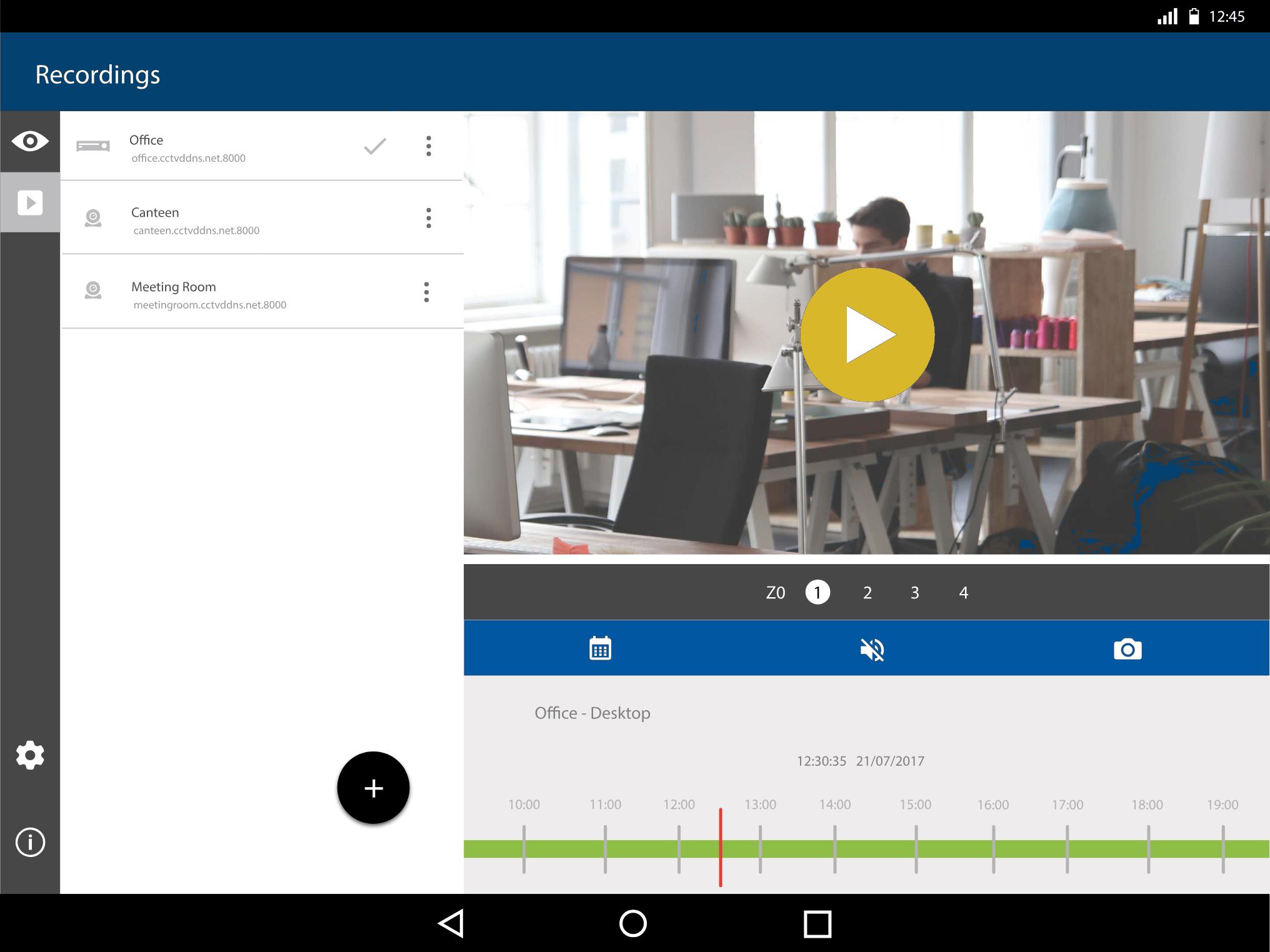Open the live view eye icon in sidebar

[30, 141]
